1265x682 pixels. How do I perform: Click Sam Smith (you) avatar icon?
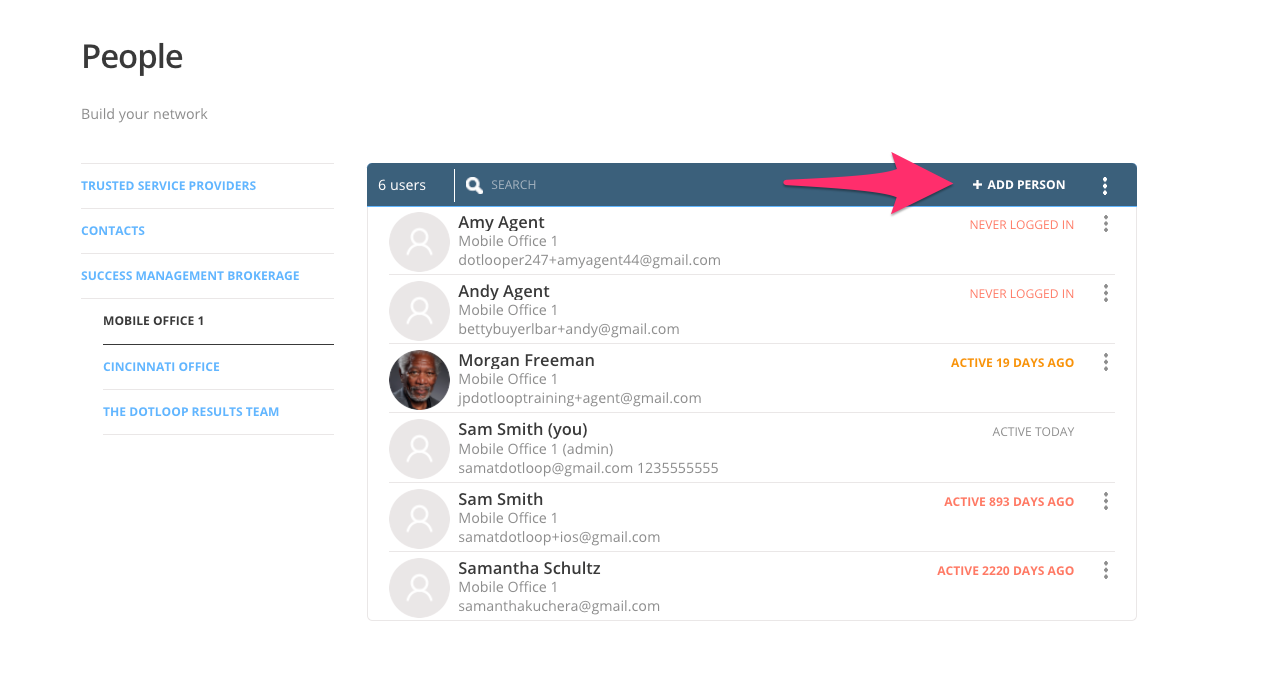point(419,449)
